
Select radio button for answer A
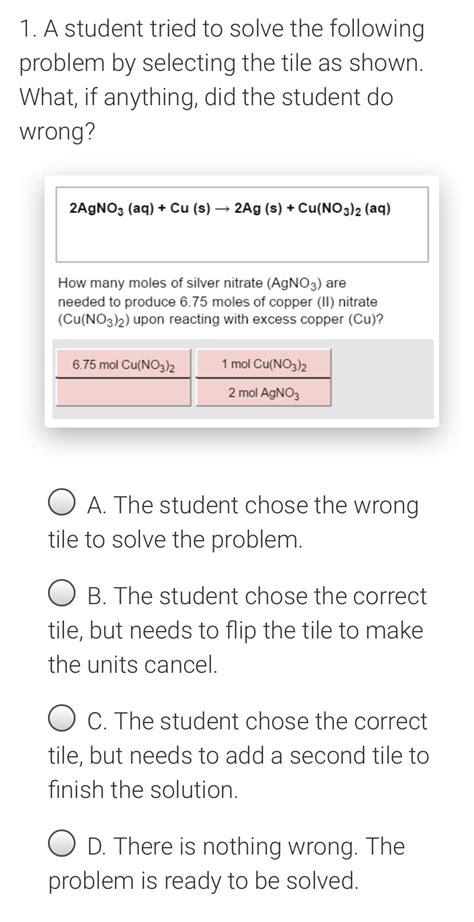[62, 506]
